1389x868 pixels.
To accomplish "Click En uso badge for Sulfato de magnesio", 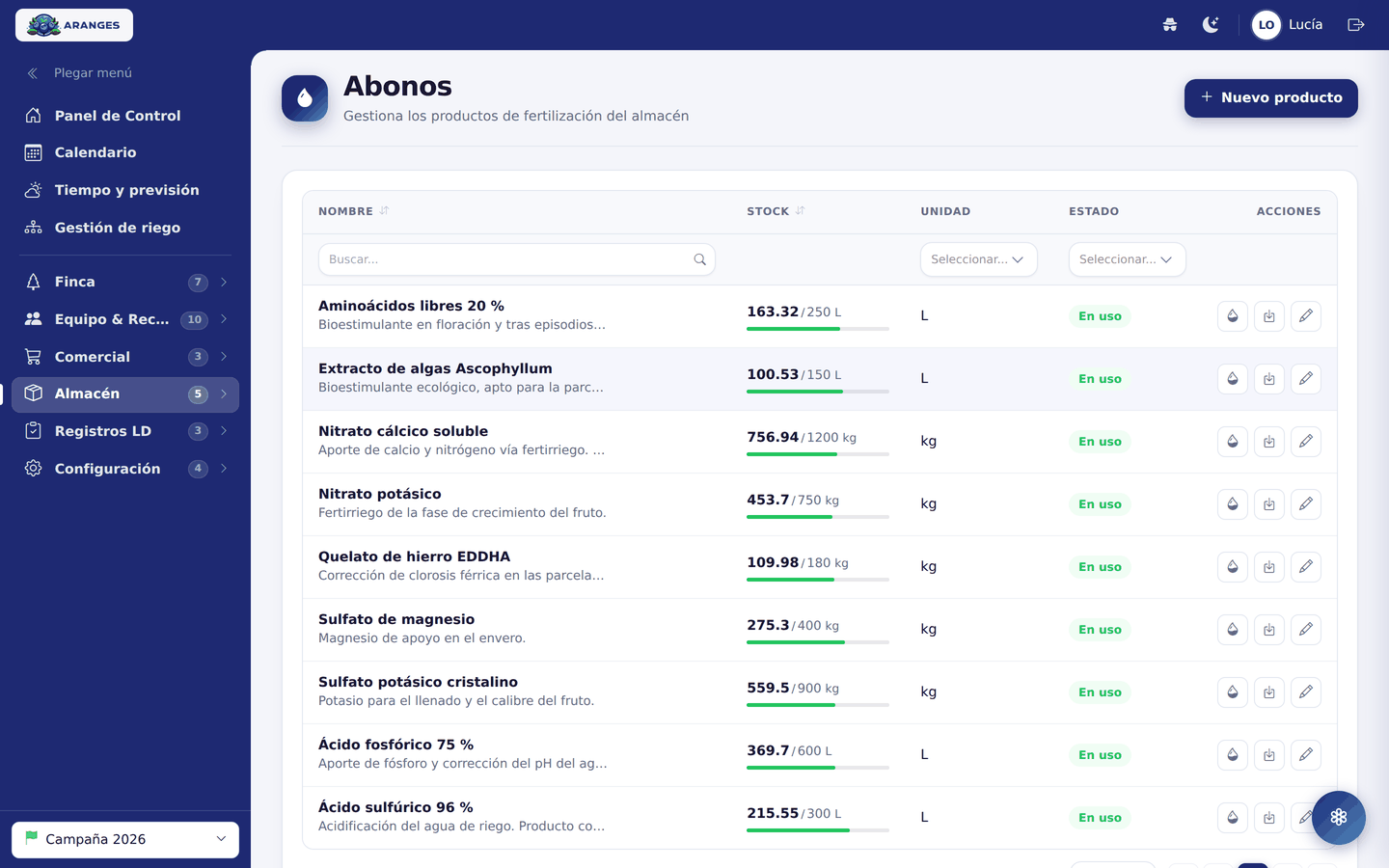I will pos(1100,630).
